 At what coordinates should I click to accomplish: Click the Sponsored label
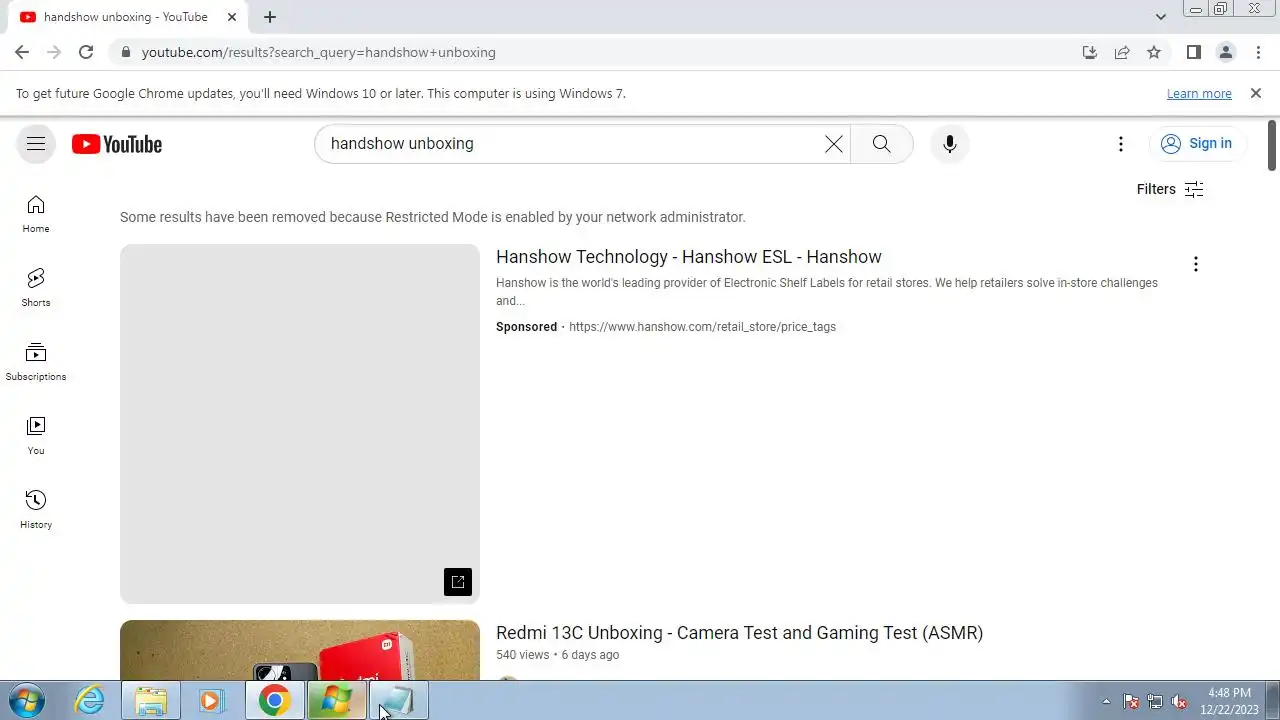526,327
